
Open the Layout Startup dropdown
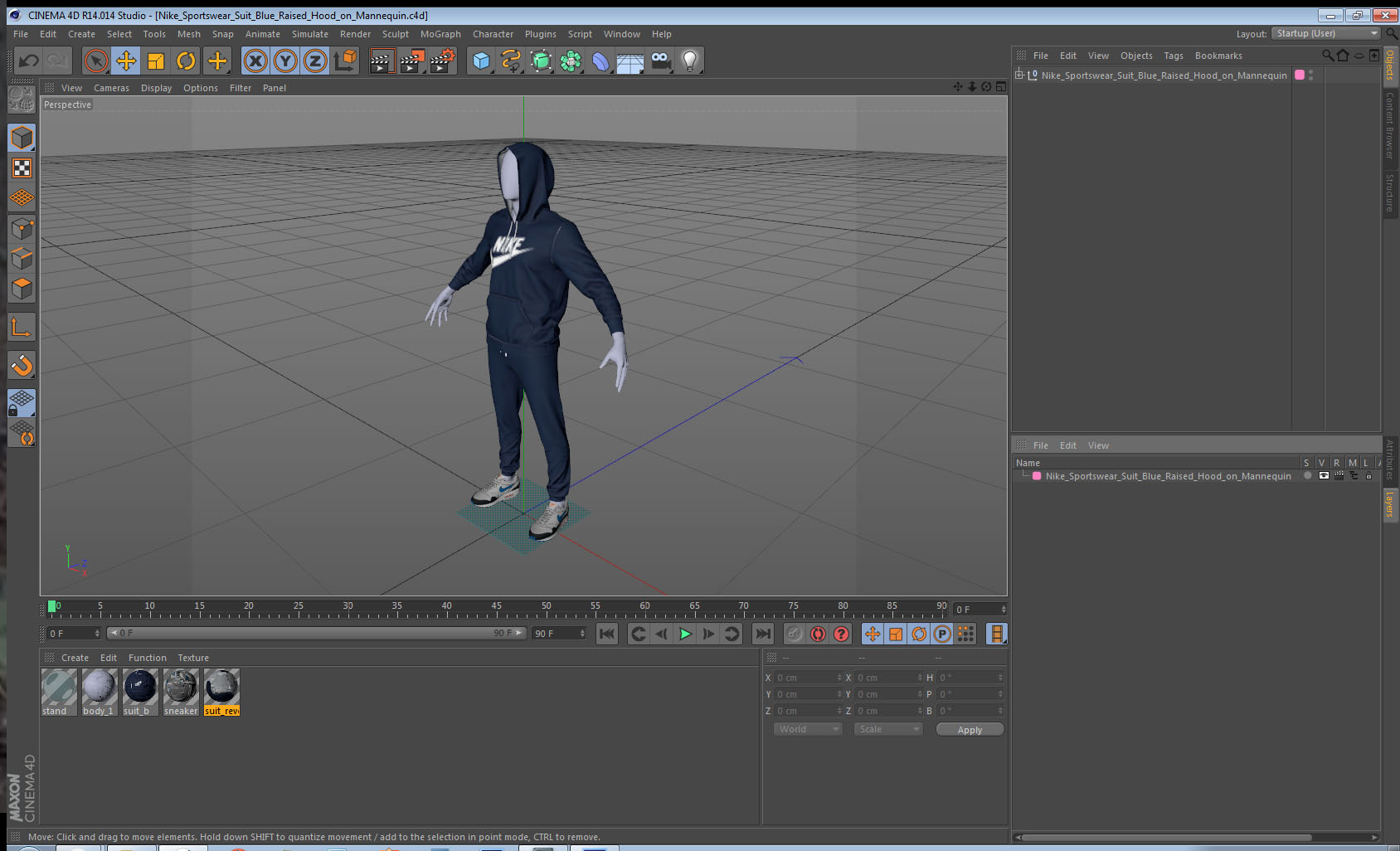tap(1326, 33)
